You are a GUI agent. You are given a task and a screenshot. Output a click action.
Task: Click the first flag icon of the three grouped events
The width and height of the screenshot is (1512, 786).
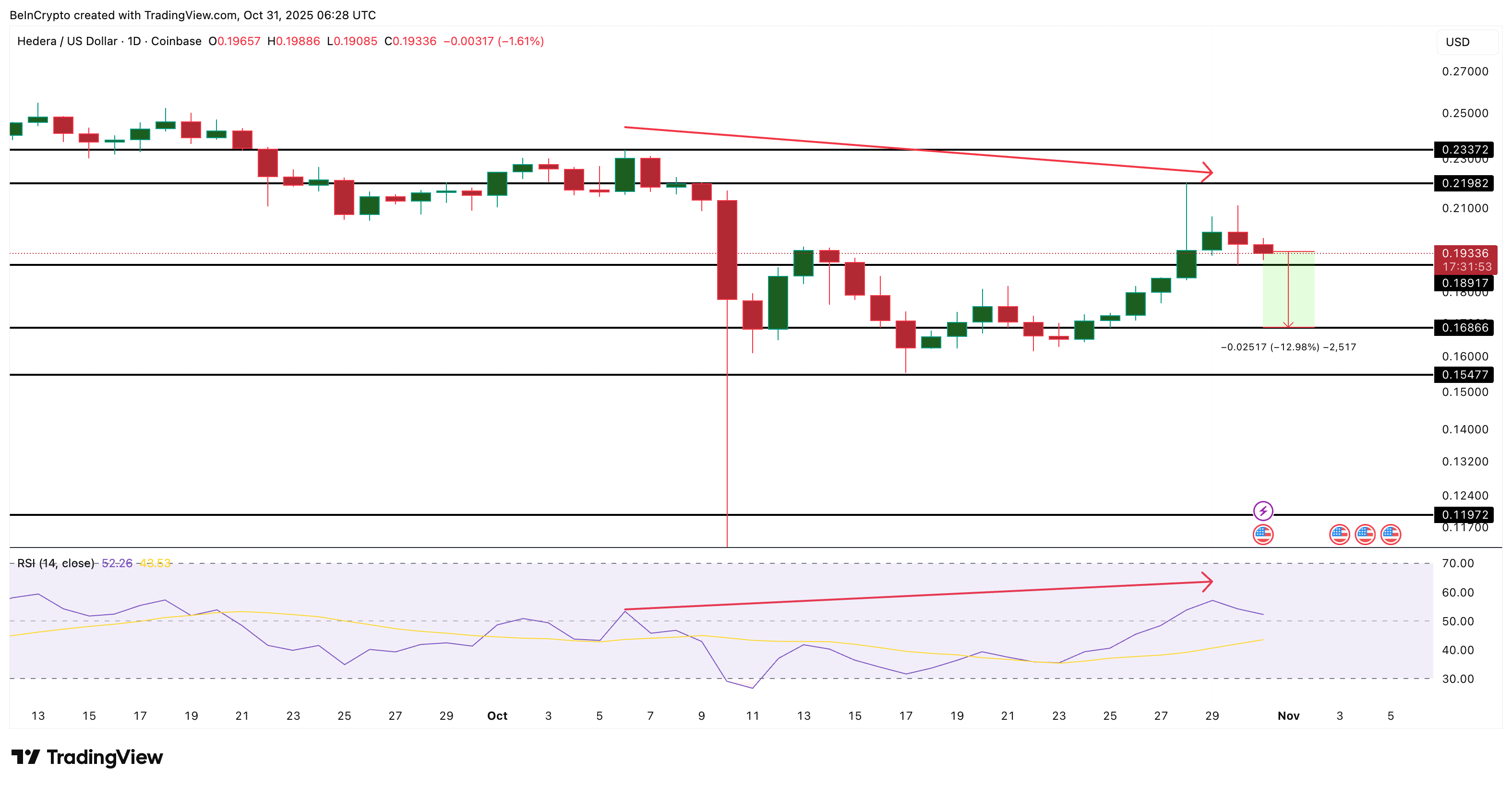pos(1339,535)
